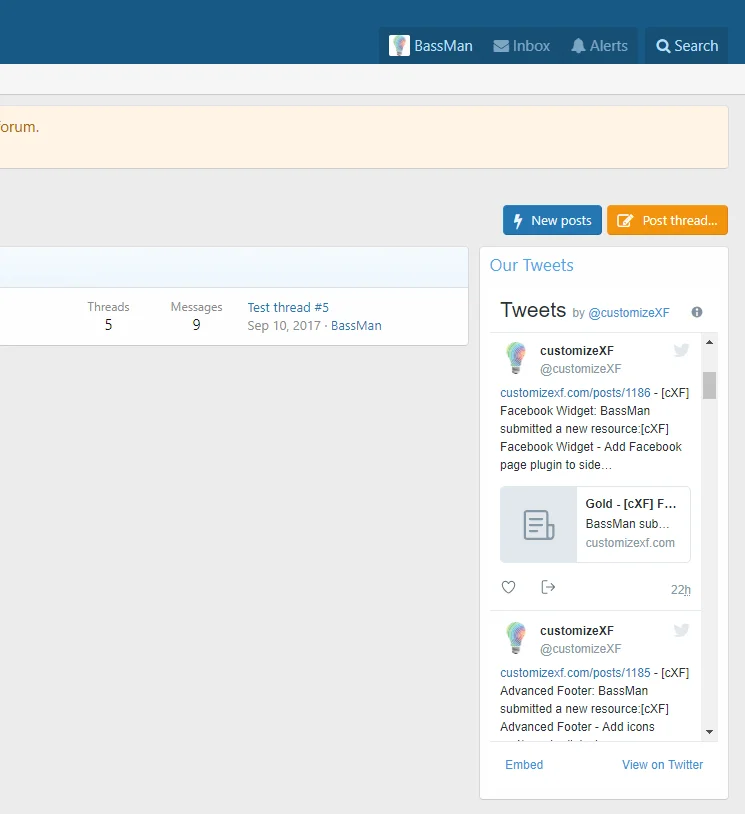Click the Embed link below tweets
Image resolution: width=745 pixels, height=814 pixels.
(524, 765)
